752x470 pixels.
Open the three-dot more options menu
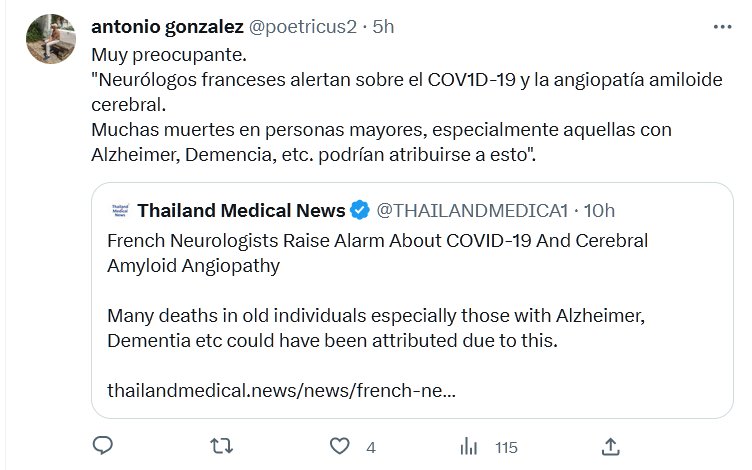click(x=722, y=27)
